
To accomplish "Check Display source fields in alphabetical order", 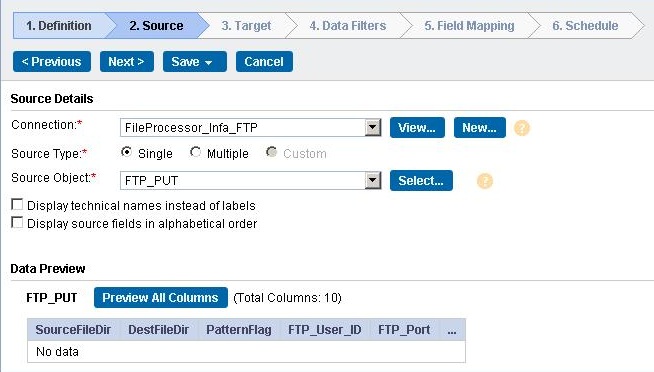I will (x=17, y=222).
